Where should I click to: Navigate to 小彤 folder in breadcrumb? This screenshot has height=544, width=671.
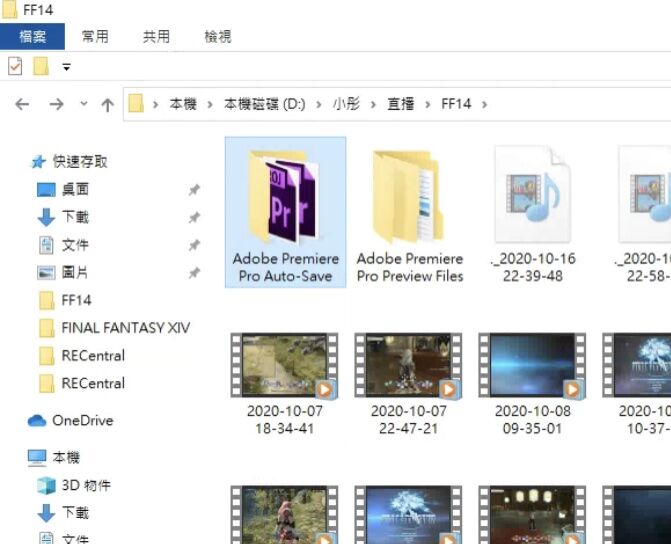point(346,104)
